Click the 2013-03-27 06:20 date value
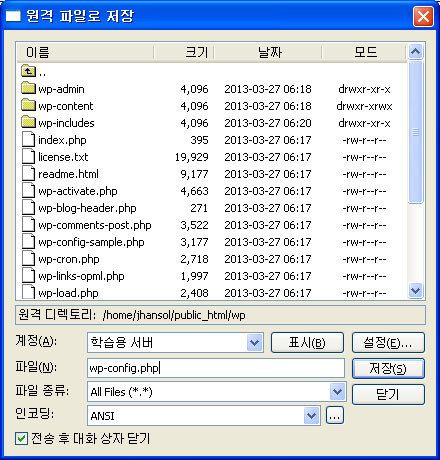 [268, 123]
